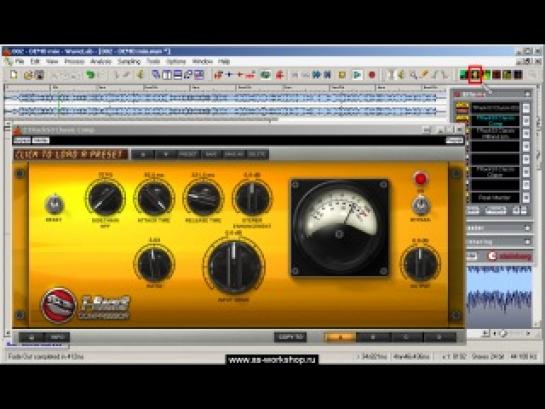Image resolution: width=545 pixels, height=409 pixels.
Task: Open the File menu
Action: 19,62
